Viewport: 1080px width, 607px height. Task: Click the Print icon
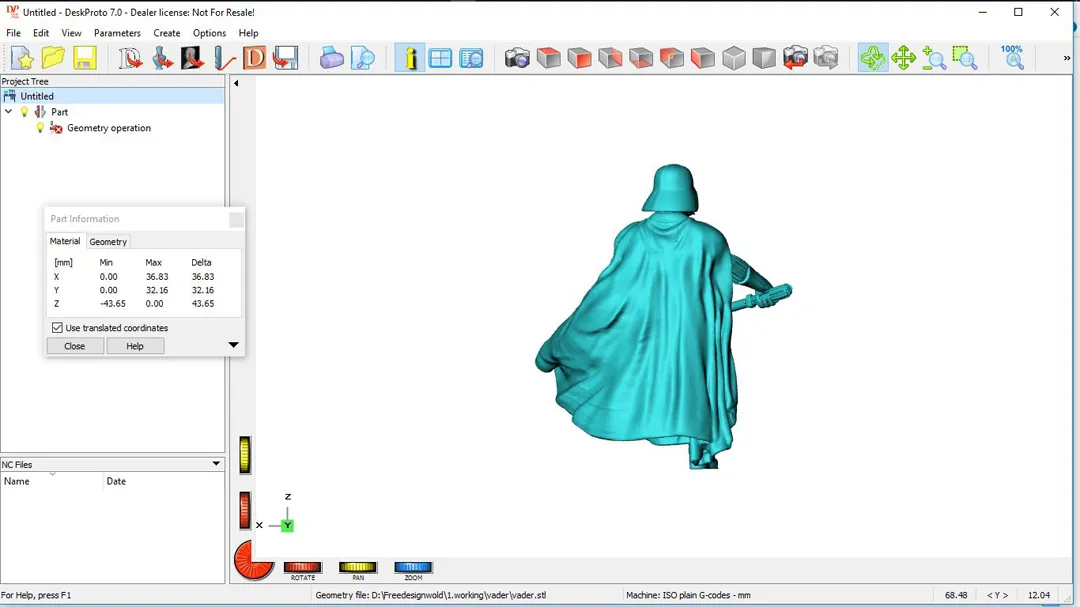[x=331, y=58]
